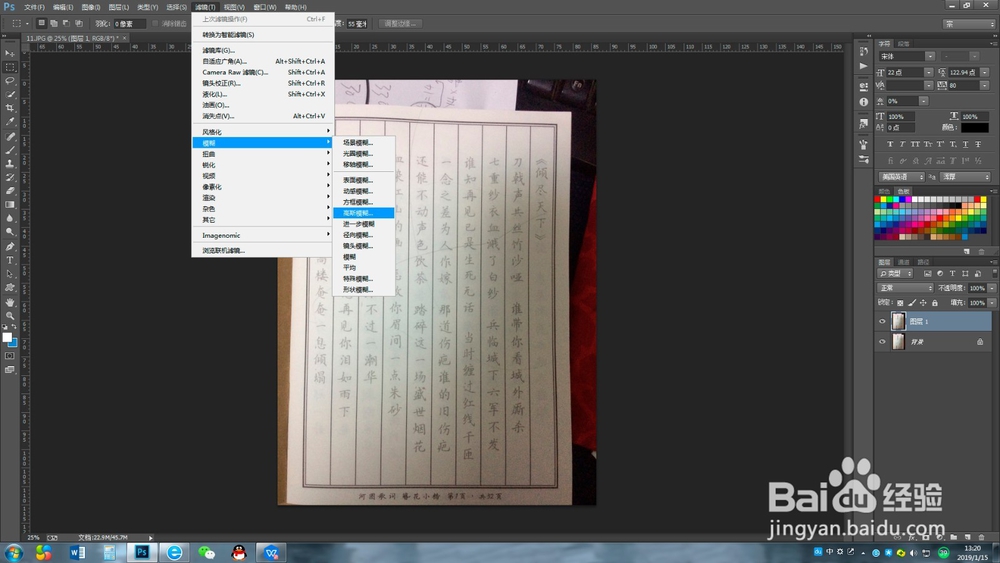Open the anti-aliasing 浑厚 dropdown
This screenshot has width=1000, height=563.
pyautogui.click(x=966, y=177)
